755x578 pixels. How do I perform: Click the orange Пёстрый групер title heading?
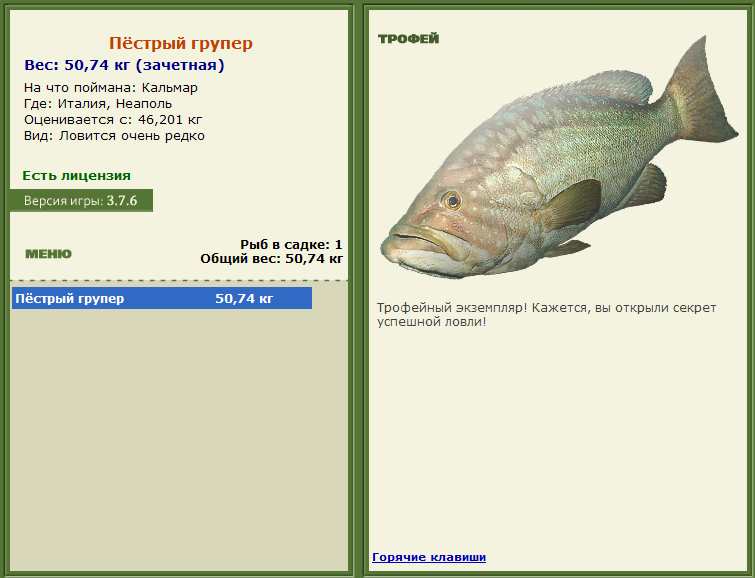[181, 43]
